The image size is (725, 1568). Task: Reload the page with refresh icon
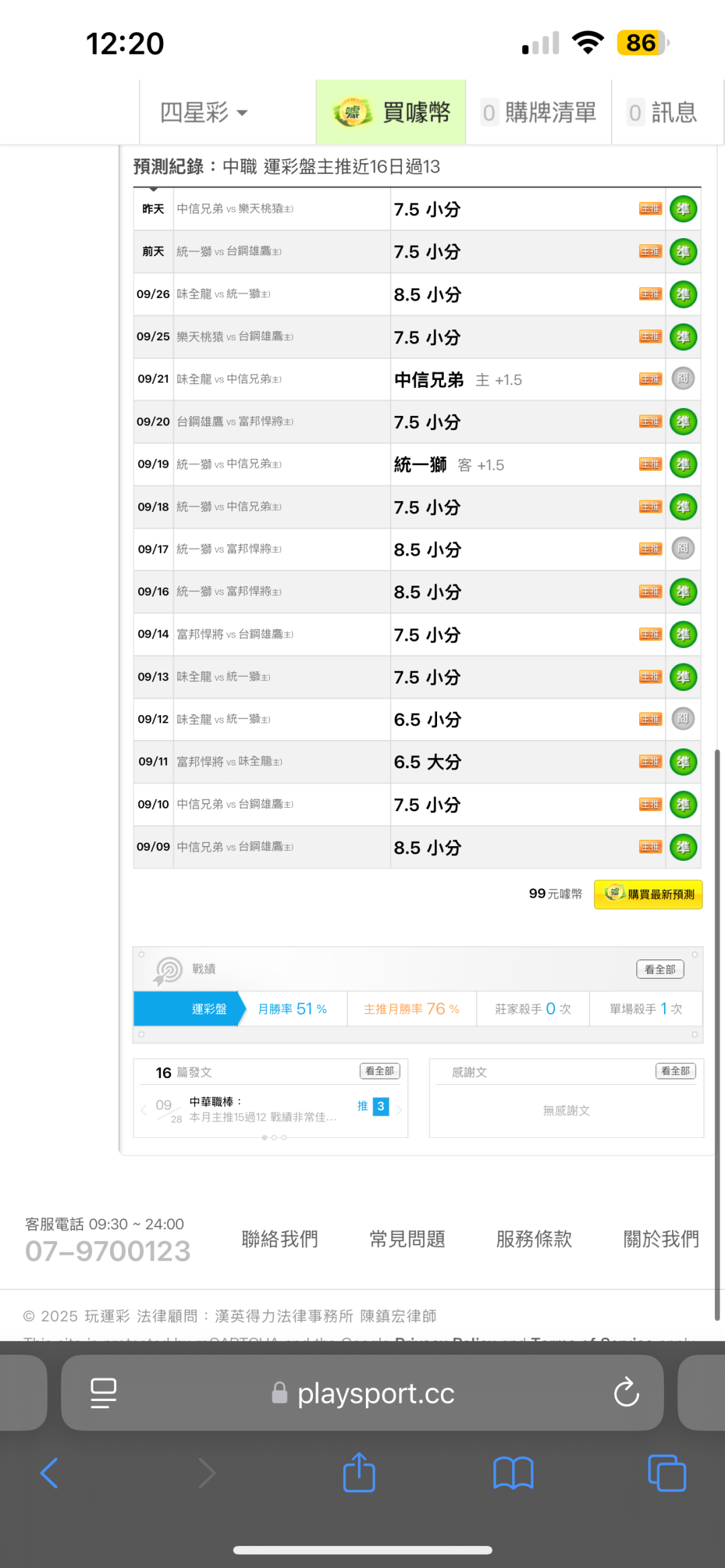[626, 1393]
